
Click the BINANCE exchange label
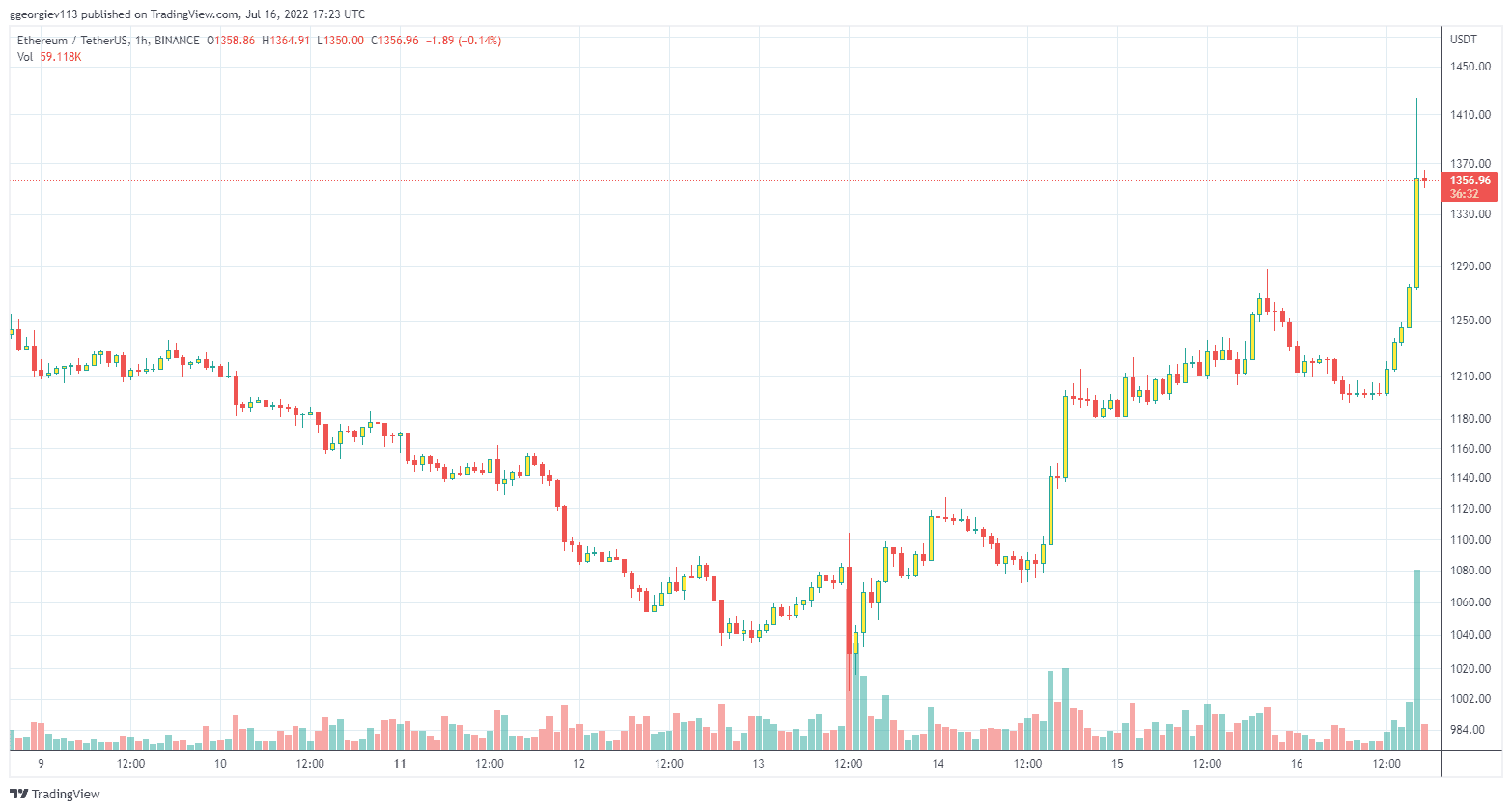tap(177, 41)
